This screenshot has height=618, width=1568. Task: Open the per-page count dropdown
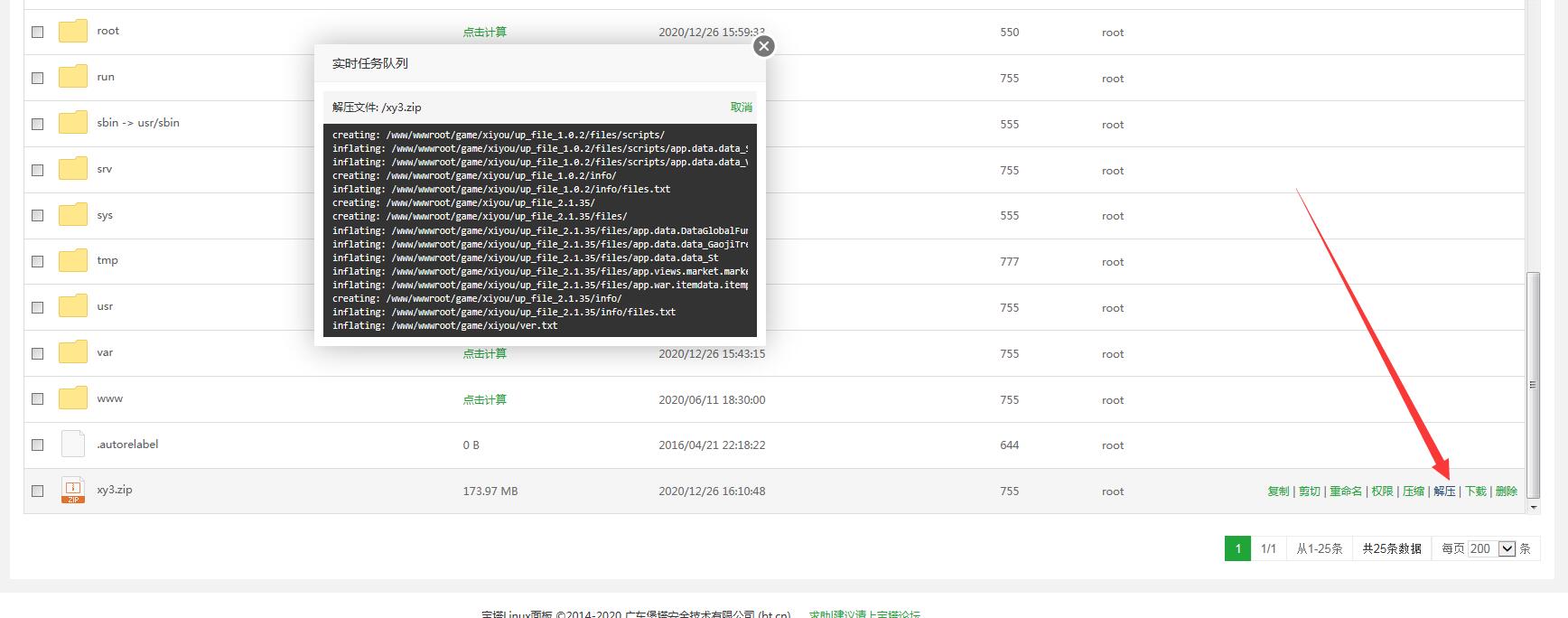(x=1506, y=548)
